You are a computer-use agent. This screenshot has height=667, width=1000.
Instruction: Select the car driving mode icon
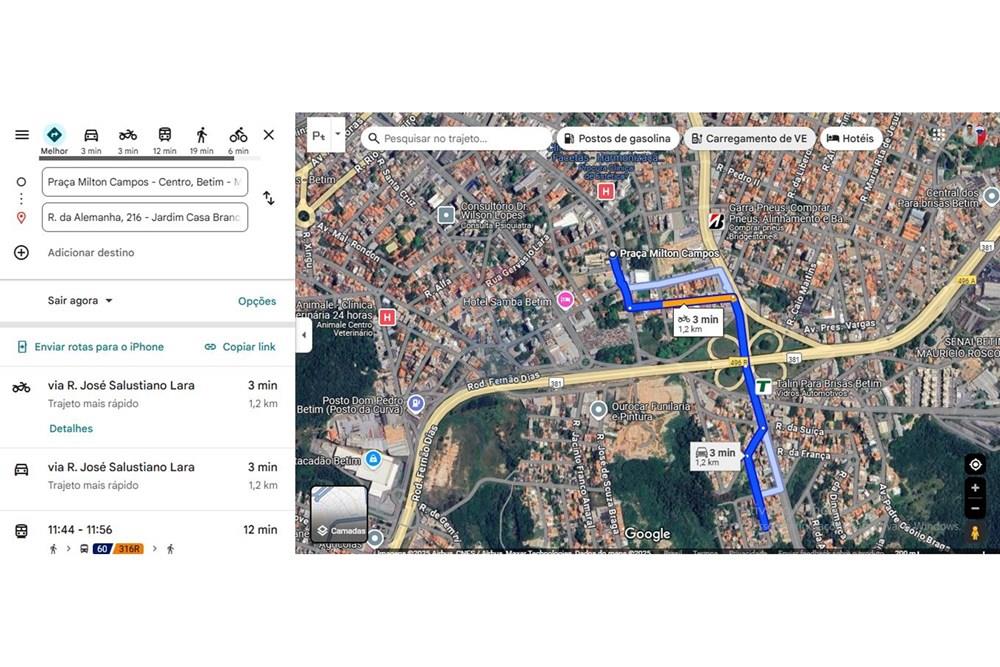pyautogui.click(x=91, y=135)
